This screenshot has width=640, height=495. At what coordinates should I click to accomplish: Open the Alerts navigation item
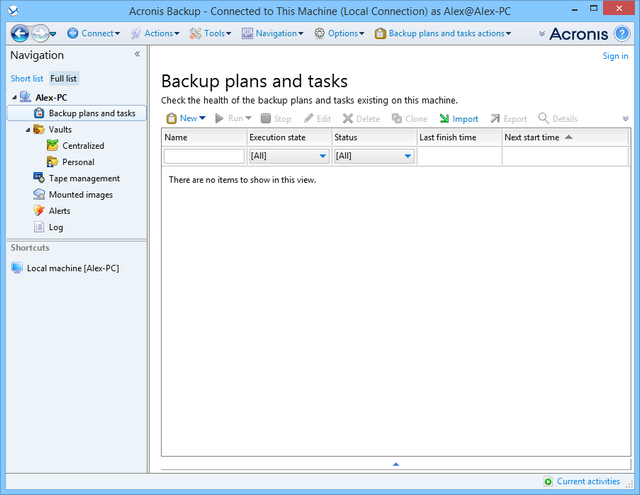[x=59, y=211]
